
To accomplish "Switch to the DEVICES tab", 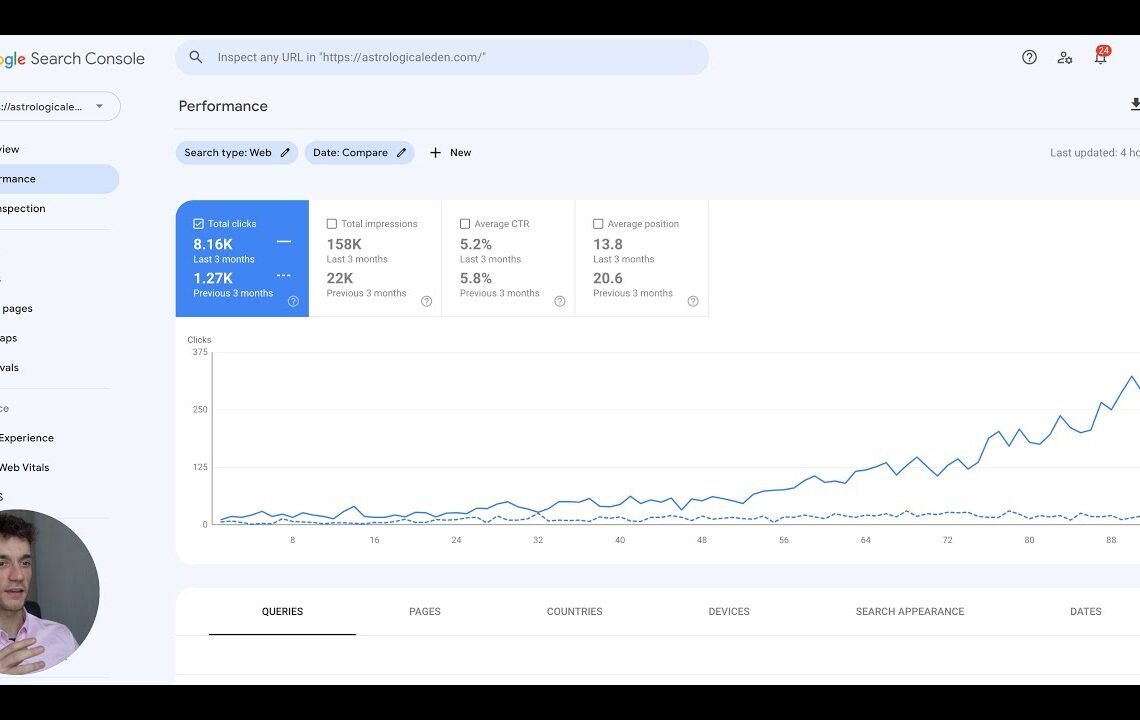I will pyautogui.click(x=728, y=612).
